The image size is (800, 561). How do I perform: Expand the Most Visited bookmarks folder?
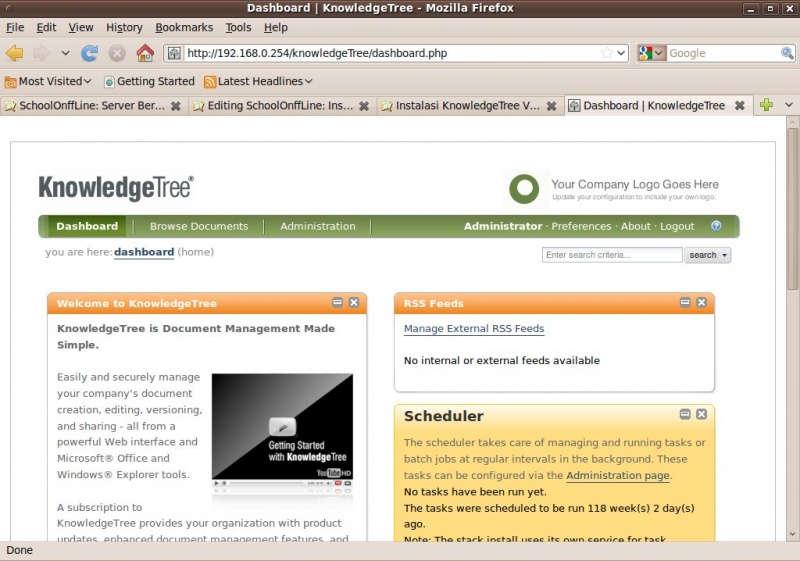[48, 81]
